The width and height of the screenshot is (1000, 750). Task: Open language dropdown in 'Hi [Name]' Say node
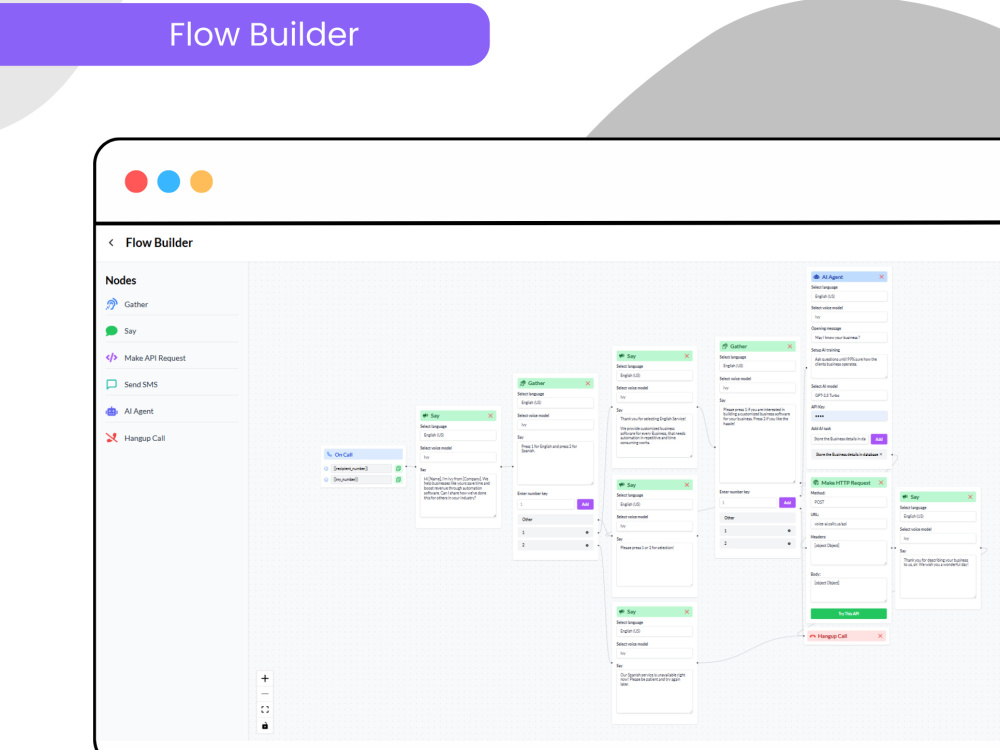click(458, 436)
